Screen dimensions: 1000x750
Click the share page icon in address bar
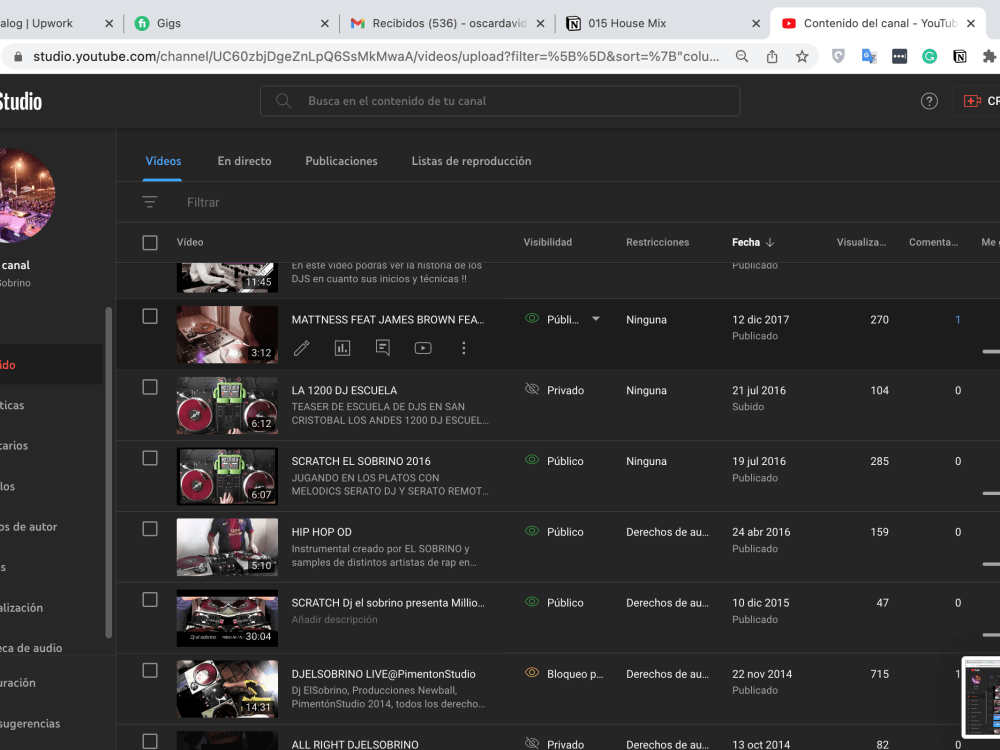[x=772, y=56]
